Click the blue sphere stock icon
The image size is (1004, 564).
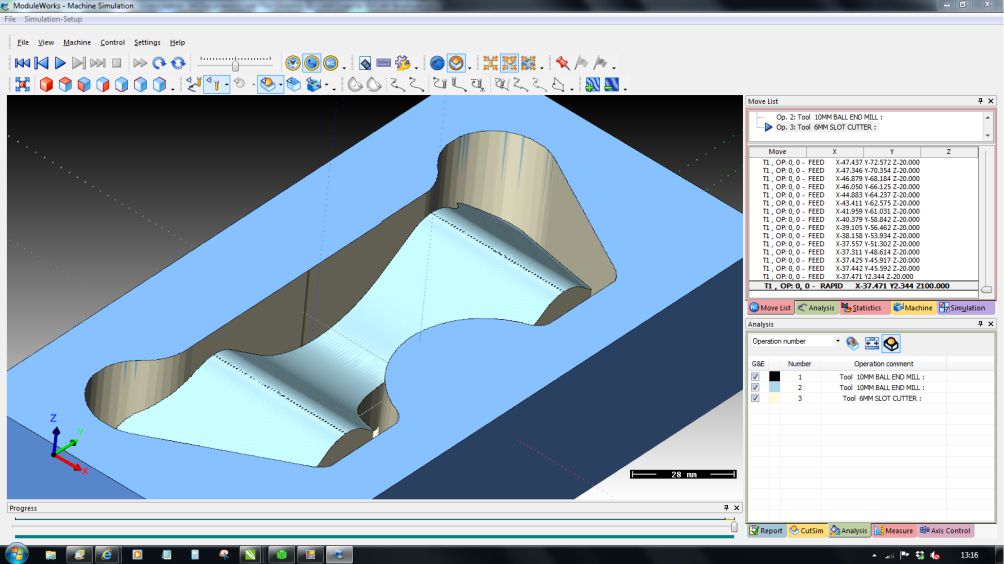(x=437, y=63)
